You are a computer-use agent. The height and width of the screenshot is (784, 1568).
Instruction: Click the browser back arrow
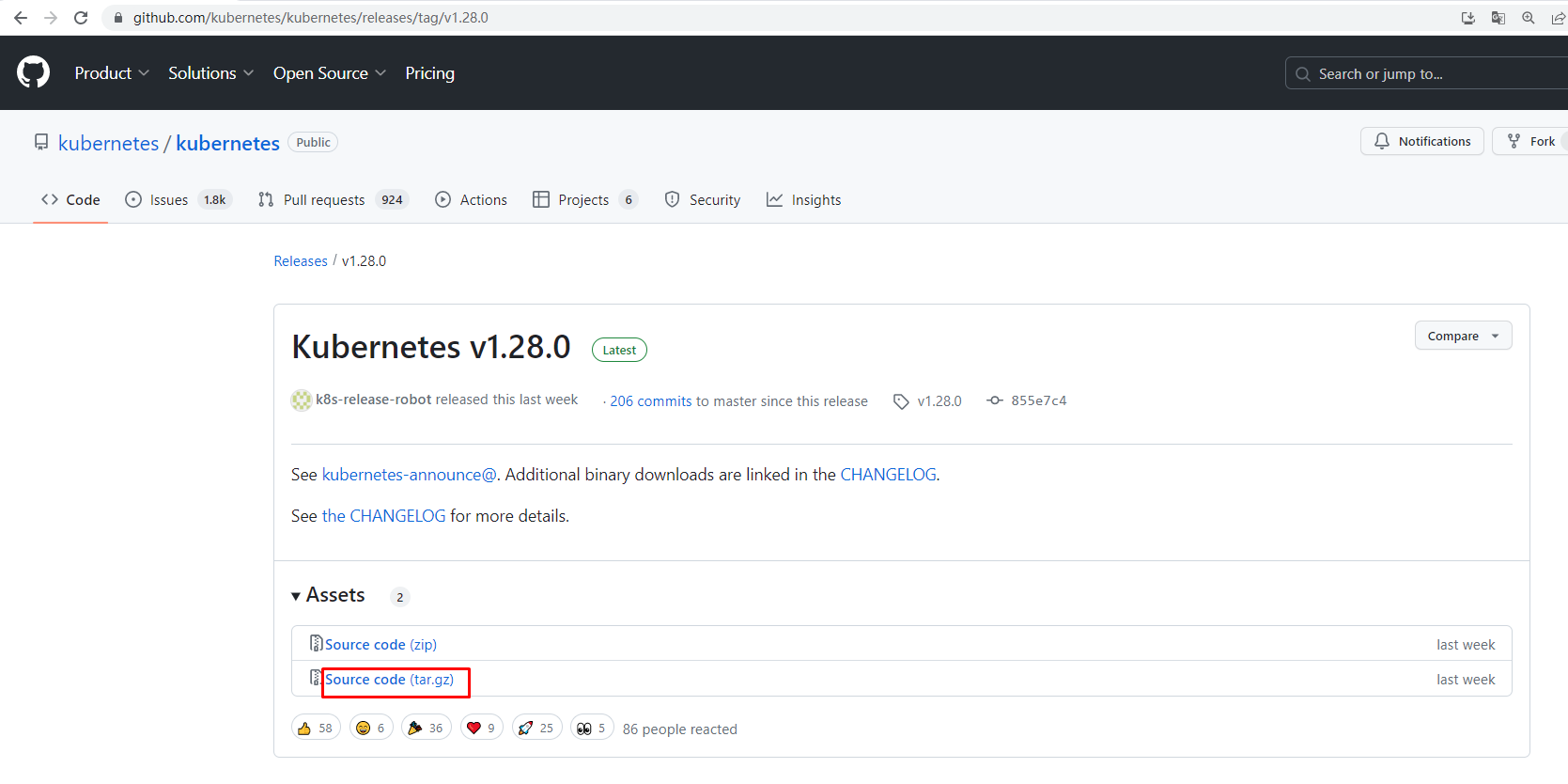(x=21, y=18)
